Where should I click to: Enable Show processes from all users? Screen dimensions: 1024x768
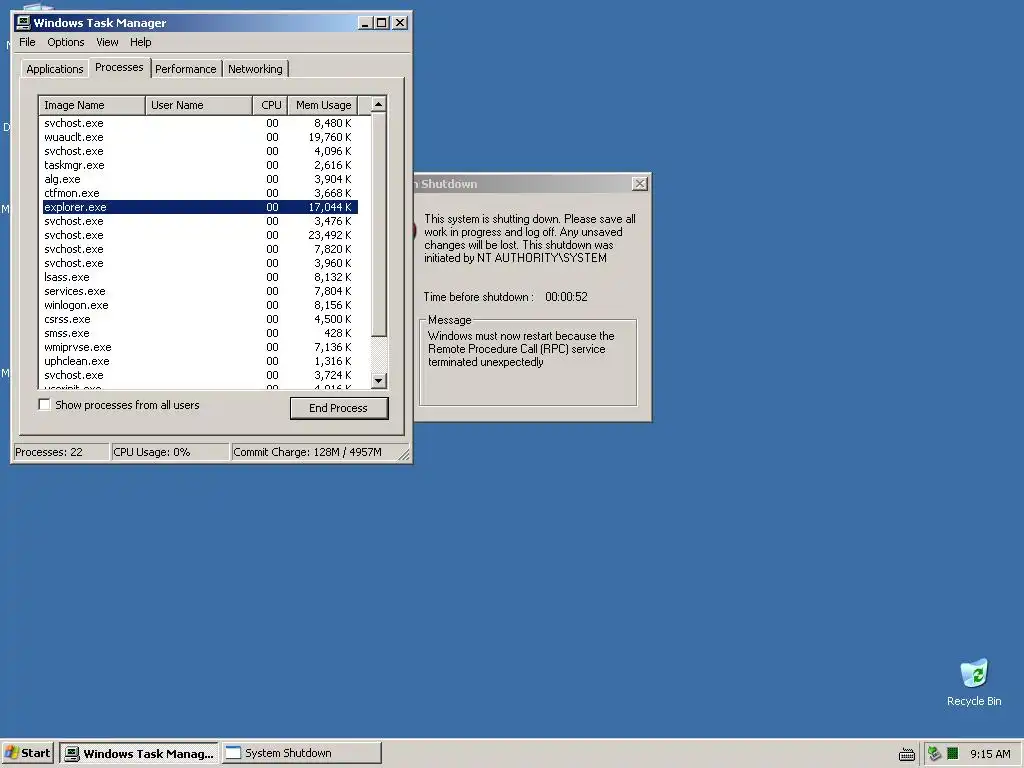tap(44, 405)
